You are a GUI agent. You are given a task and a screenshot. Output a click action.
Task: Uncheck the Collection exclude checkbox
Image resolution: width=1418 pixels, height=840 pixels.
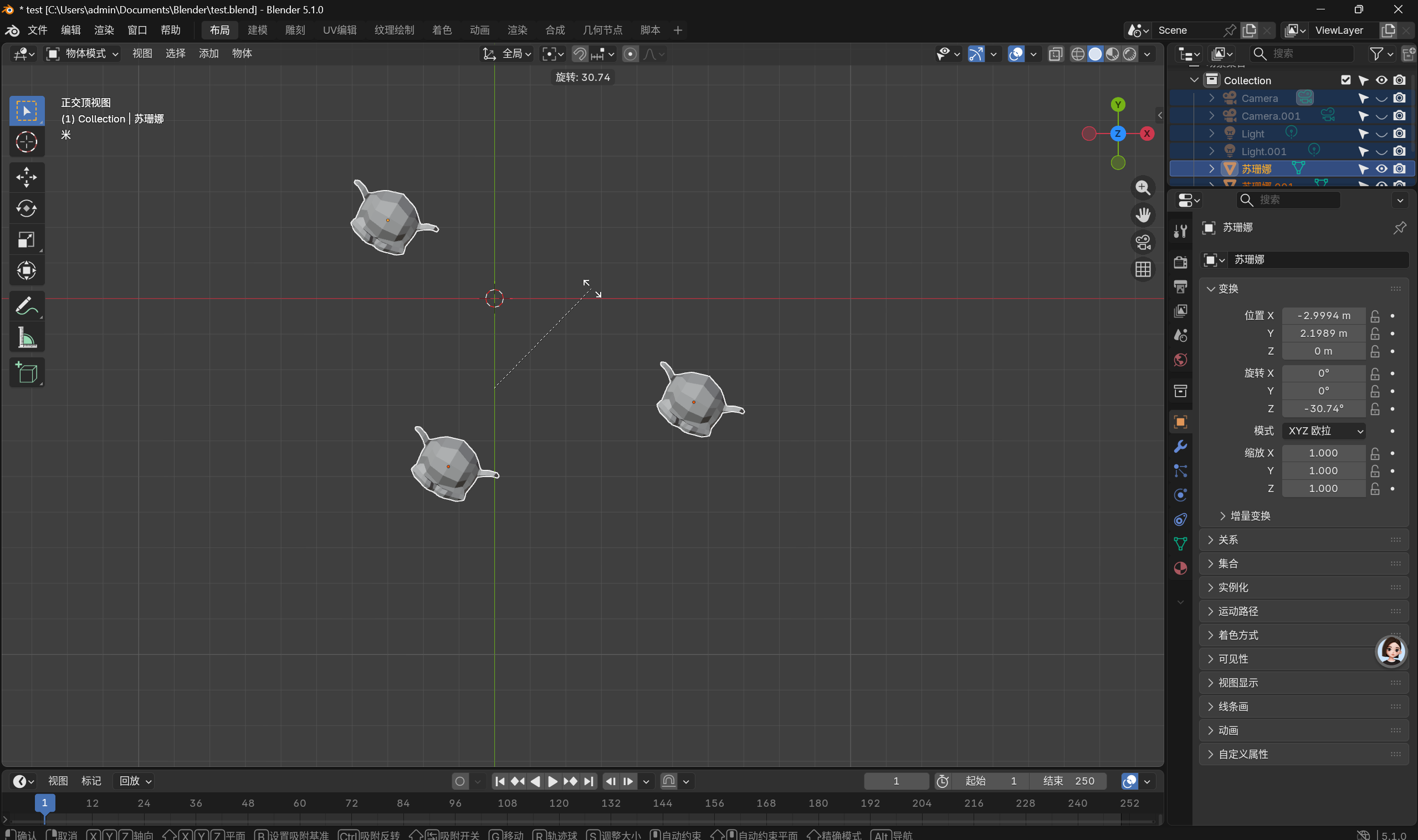coord(1345,80)
